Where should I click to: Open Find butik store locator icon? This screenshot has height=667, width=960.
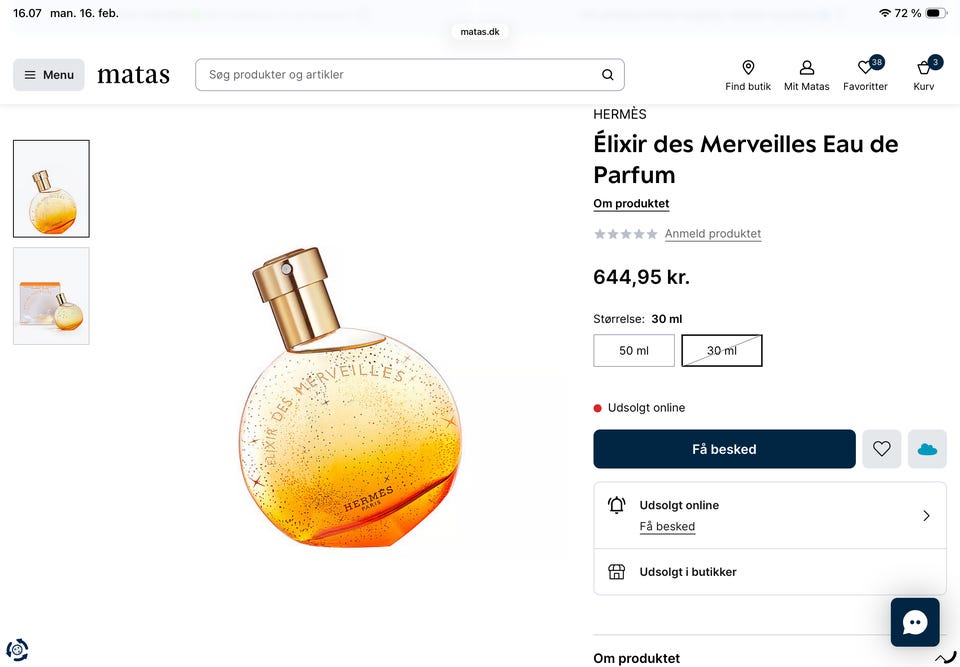click(x=748, y=68)
